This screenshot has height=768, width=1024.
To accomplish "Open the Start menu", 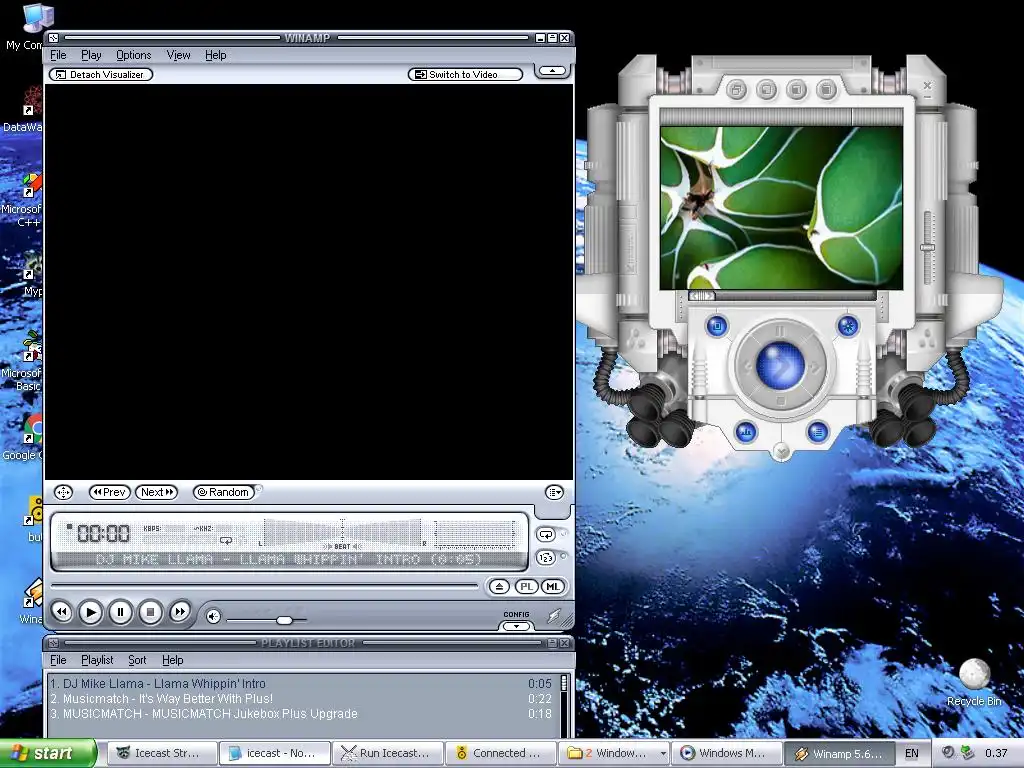I will click(x=47, y=753).
